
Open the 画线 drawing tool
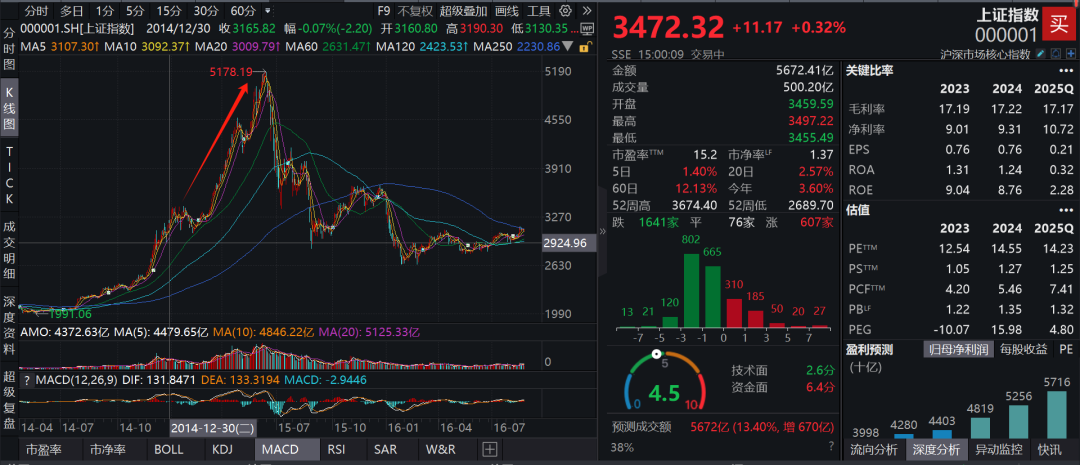[x=506, y=11]
